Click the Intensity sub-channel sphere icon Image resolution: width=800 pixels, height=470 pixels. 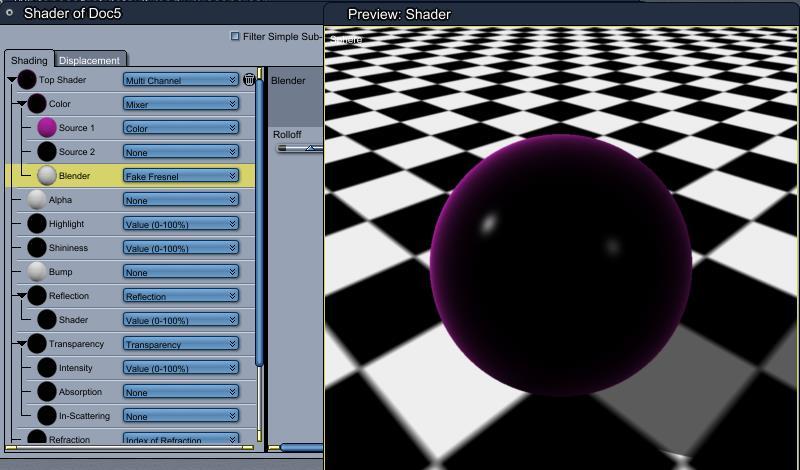tap(47, 367)
